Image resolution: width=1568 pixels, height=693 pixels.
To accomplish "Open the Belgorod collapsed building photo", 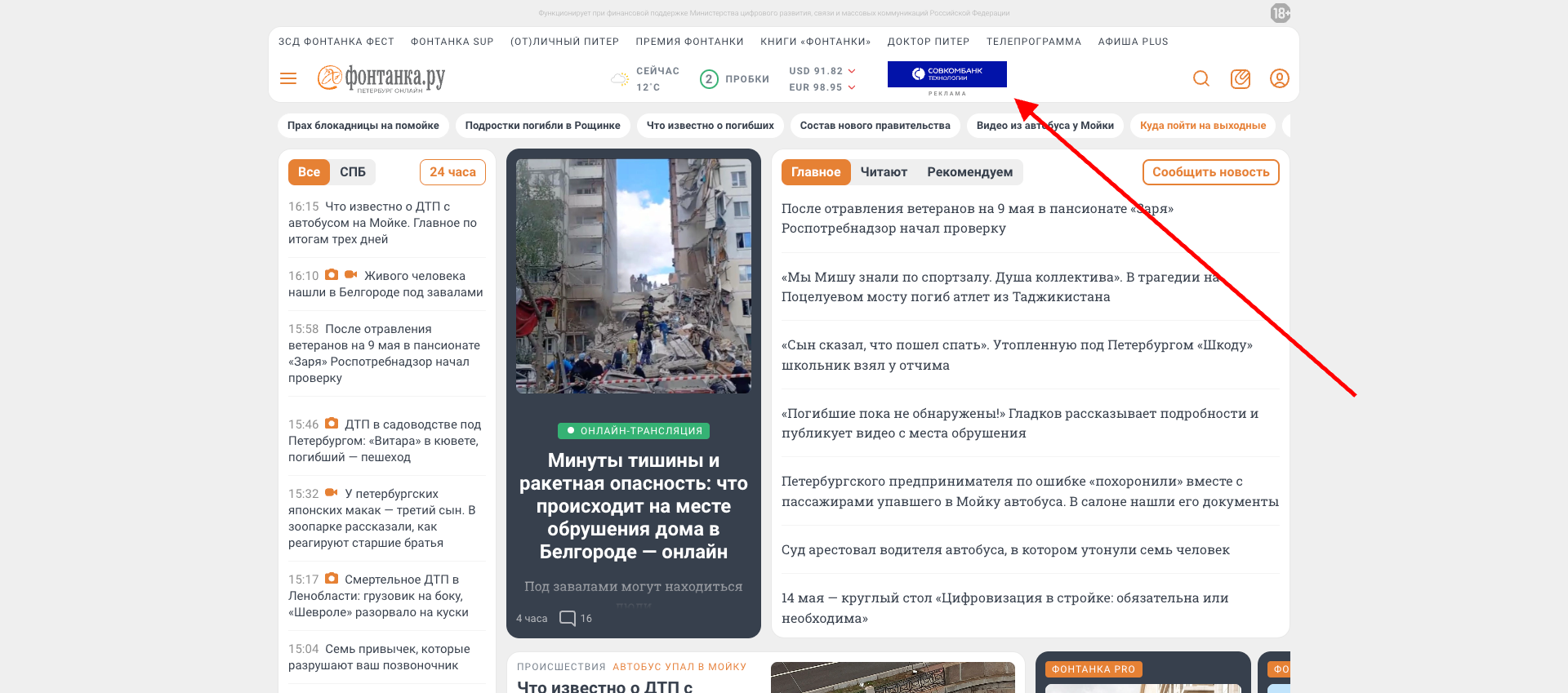I will (634, 276).
